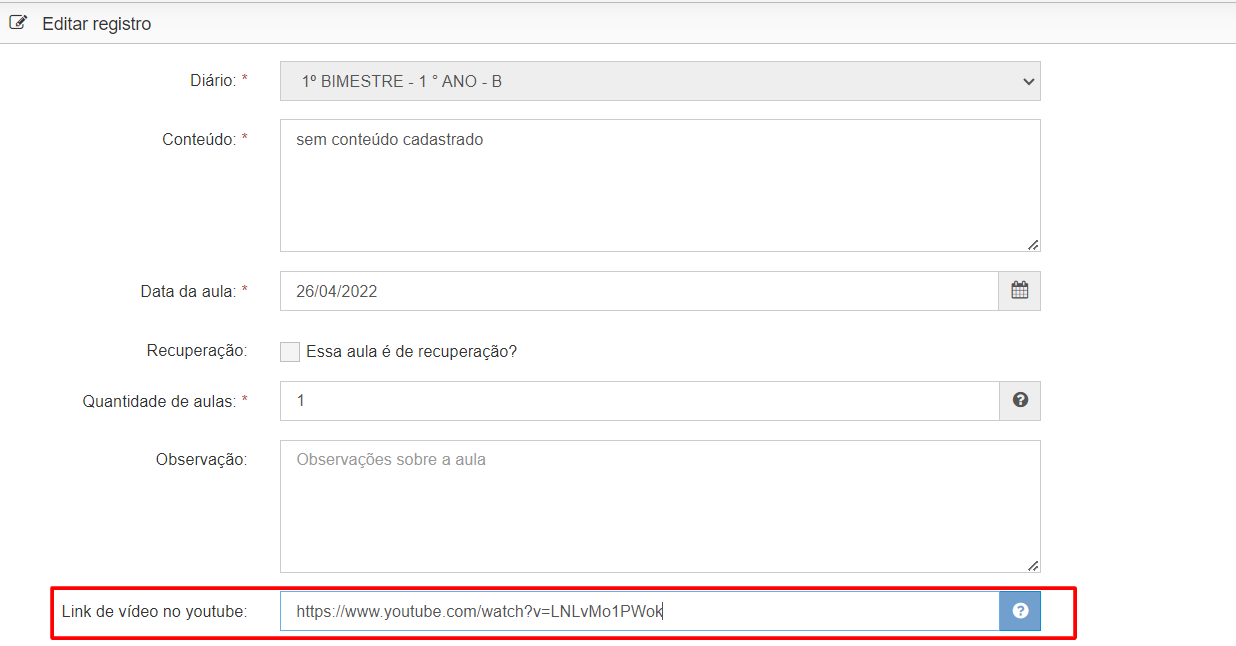Screen dimensions: 1236x646
Task: Click the Recuperação label
Action: [197, 351]
